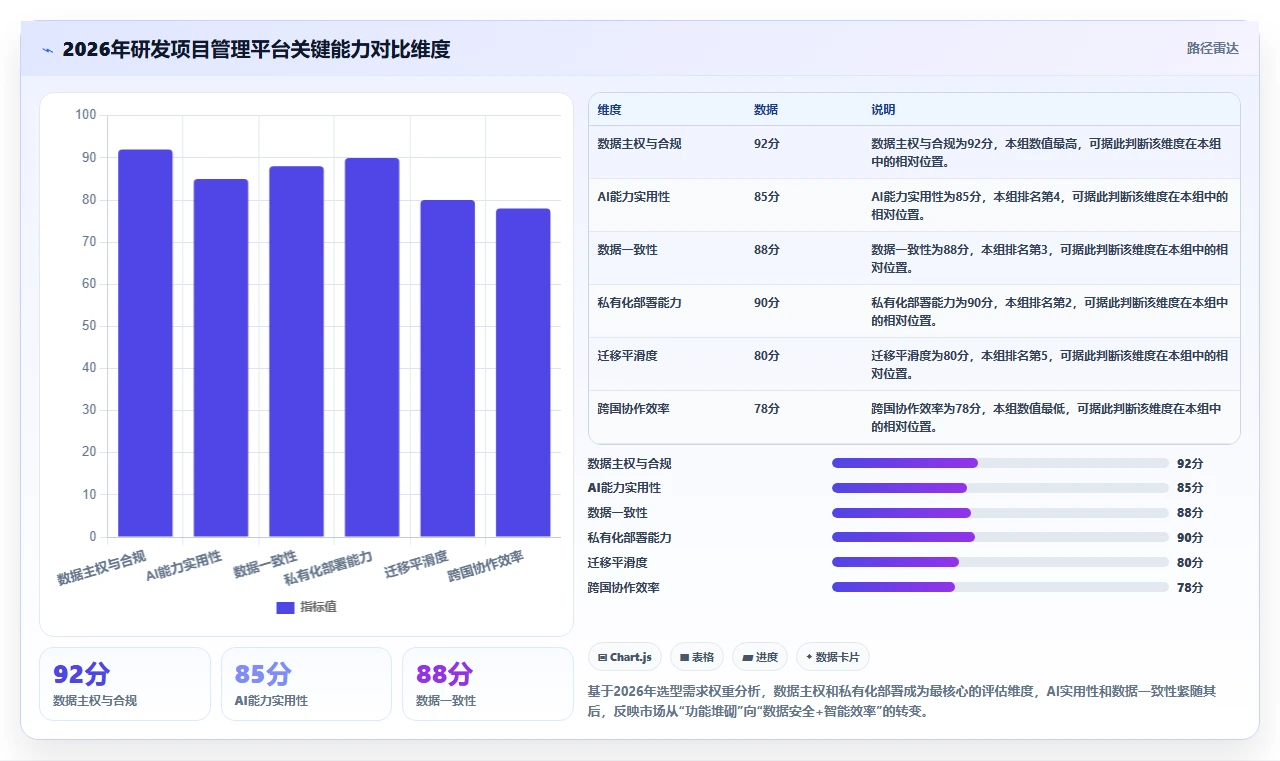The height and width of the screenshot is (761, 1280).
Task: Select the 表格 tag chip
Action: [697, 657]
